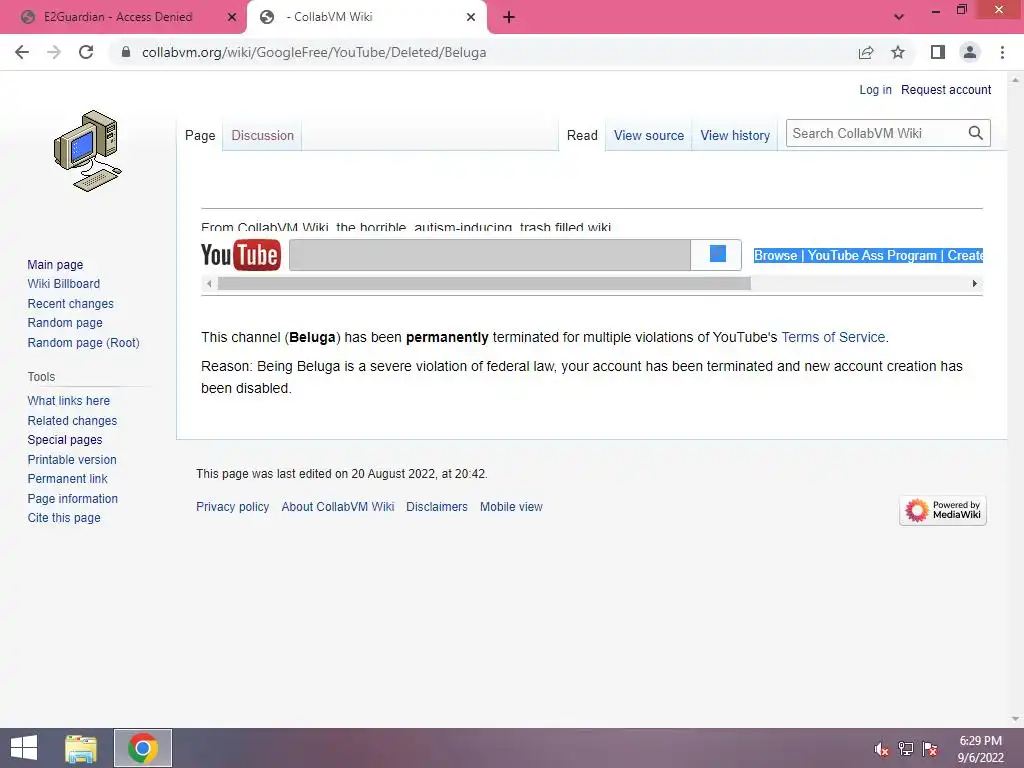1024x768 pixels.
Task: Click Request account link
Action: click(x=946, y=89)
